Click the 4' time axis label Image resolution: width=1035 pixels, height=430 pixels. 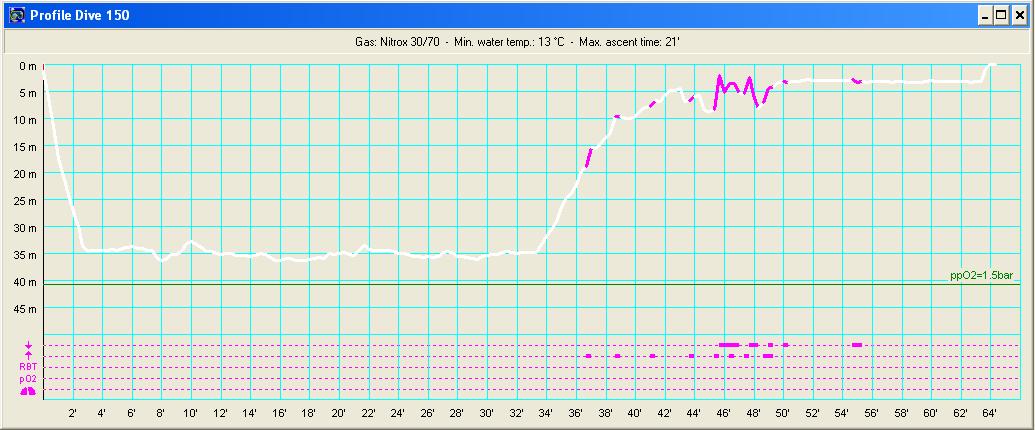pyautogui.click(x=102, y=413)
